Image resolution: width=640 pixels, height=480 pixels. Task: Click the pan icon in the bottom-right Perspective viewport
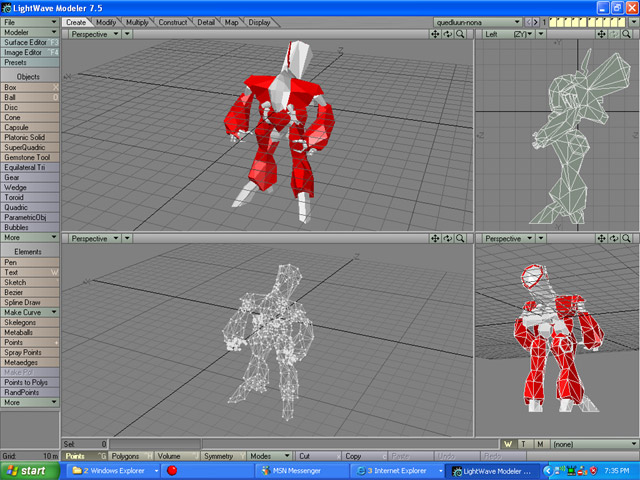coord(601,238)
